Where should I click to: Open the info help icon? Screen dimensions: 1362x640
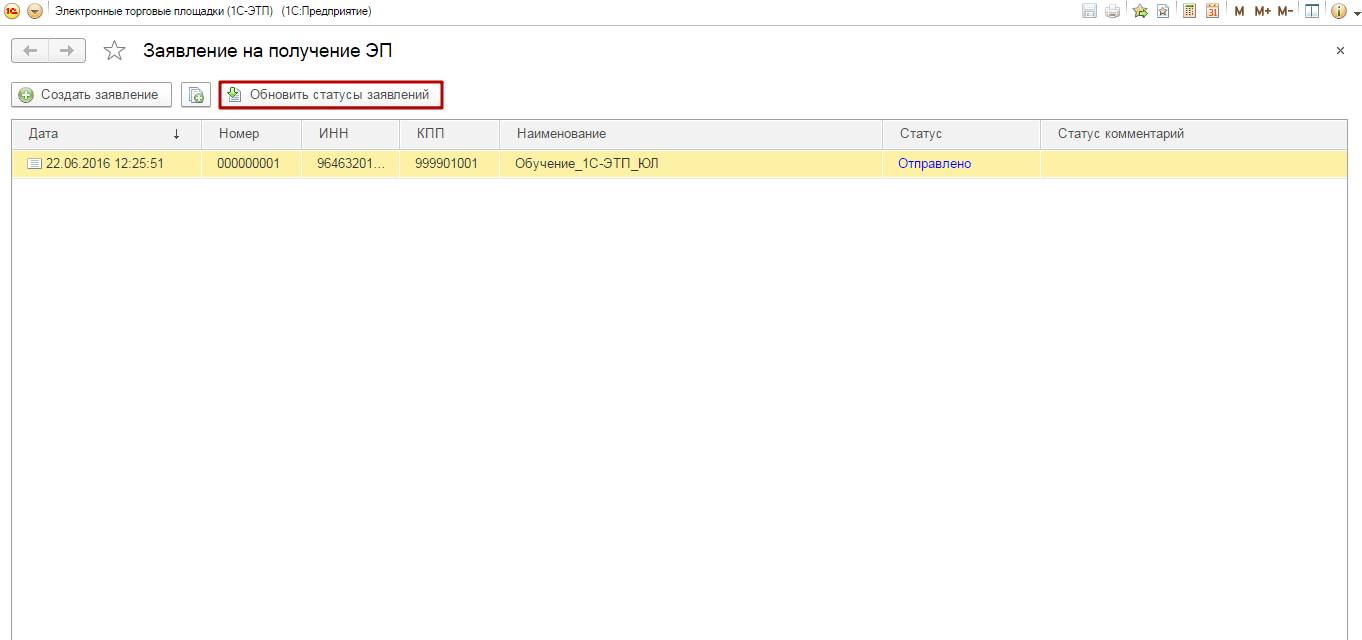click(1339, 11)
